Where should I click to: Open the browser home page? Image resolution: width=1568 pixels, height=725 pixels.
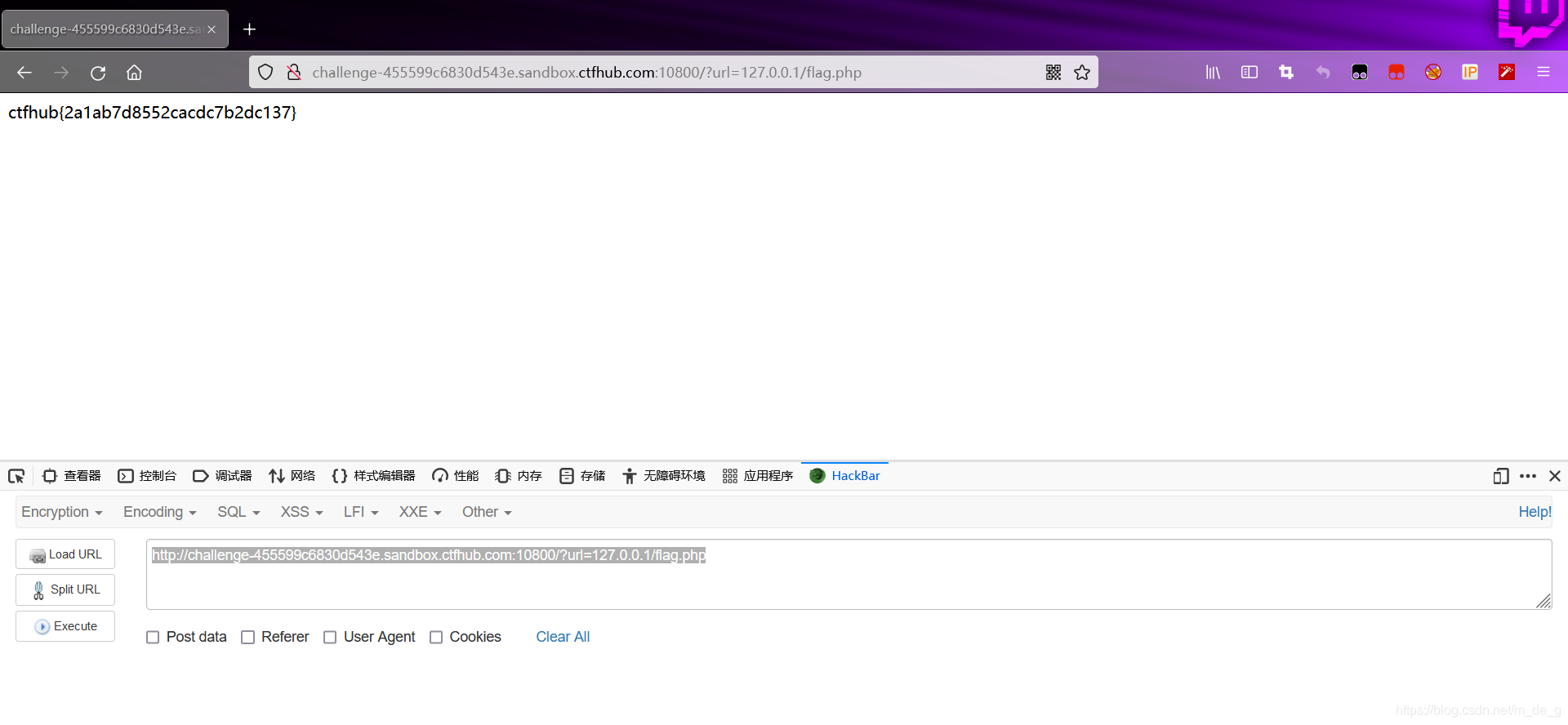(134, 73)
